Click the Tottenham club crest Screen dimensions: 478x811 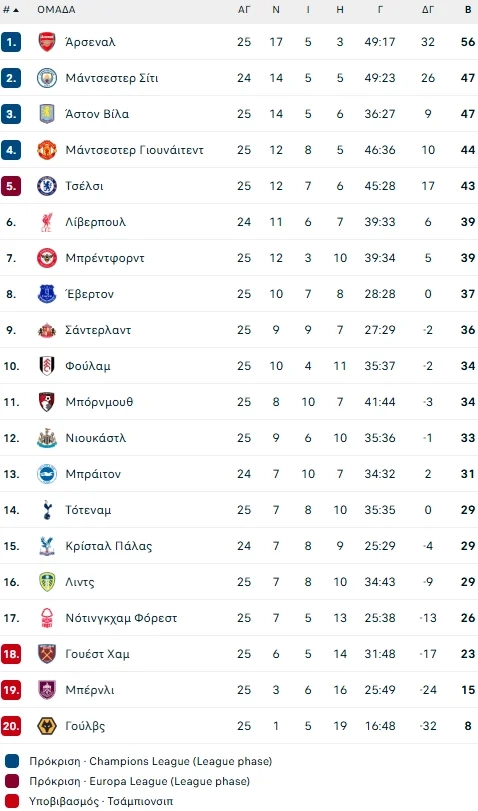click(x=47, y=510)
